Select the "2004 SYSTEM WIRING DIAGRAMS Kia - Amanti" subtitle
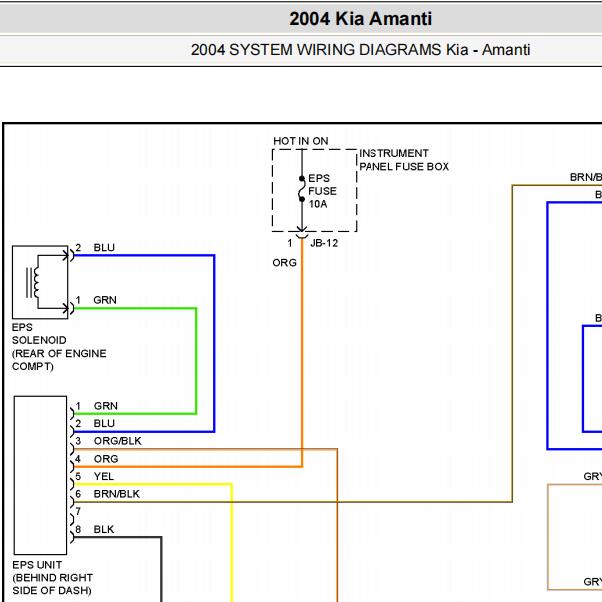 pos(361,50)
